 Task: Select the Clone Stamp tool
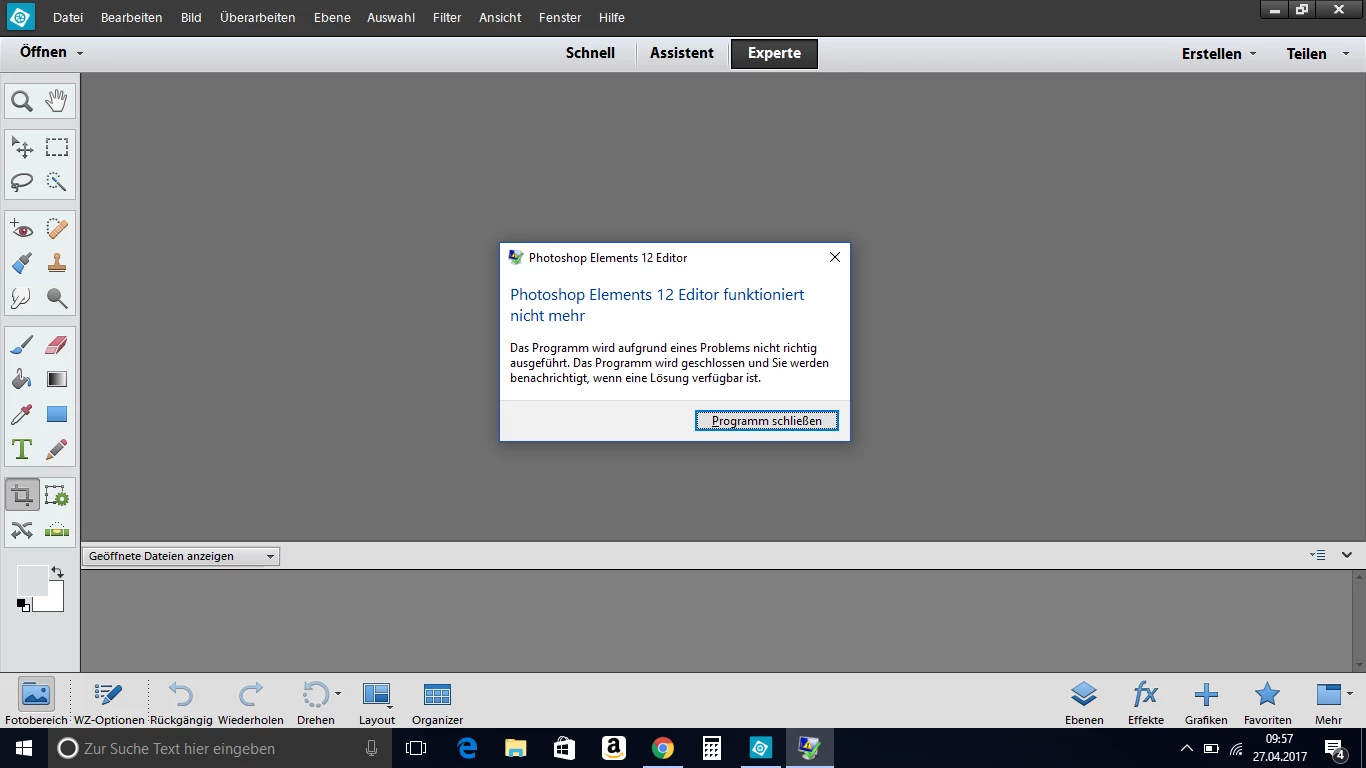(57, 263)
